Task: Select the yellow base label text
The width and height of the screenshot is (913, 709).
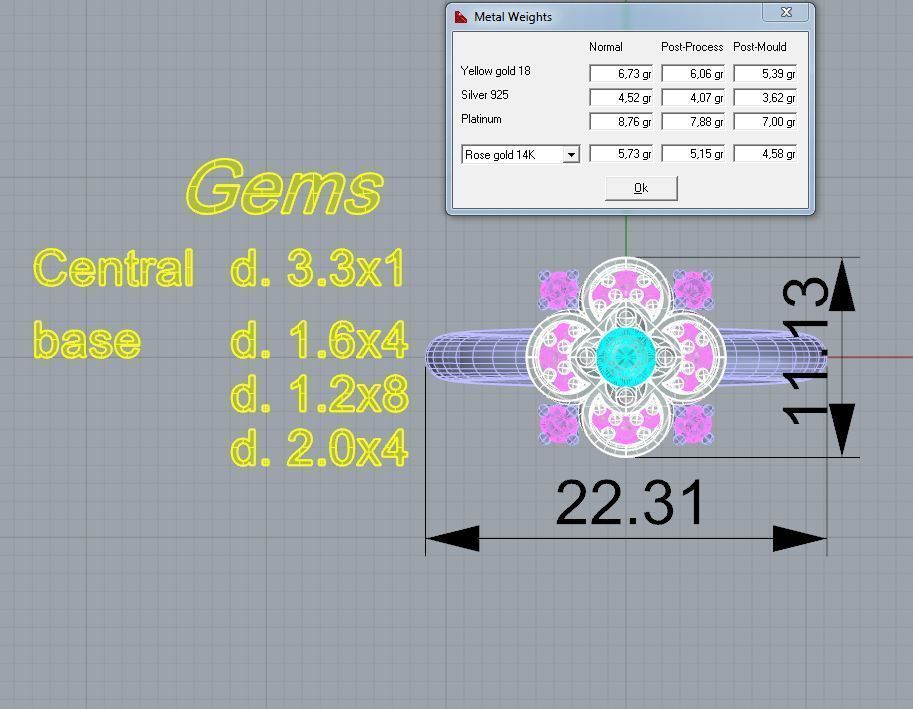Action: tap(87, 340)
